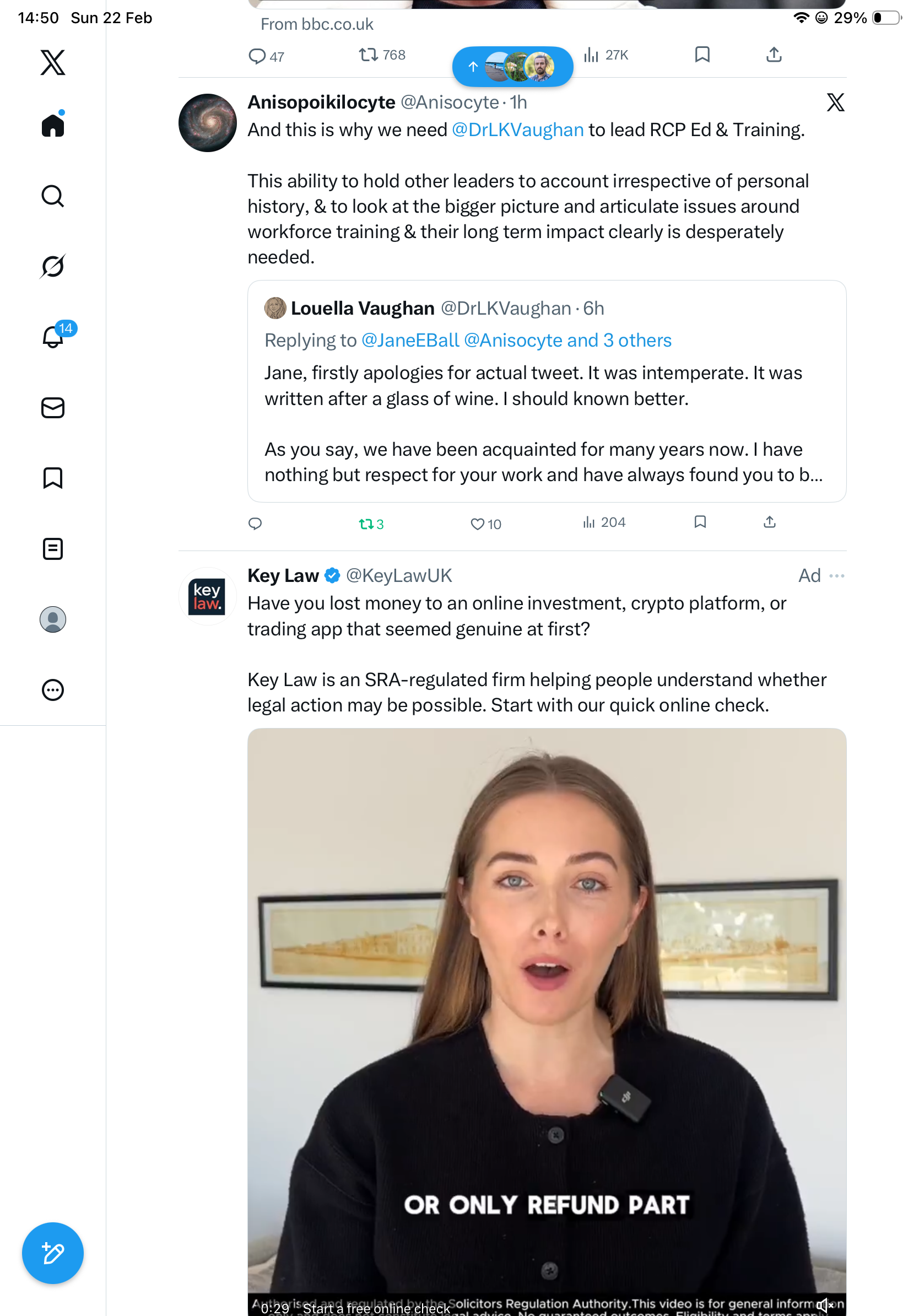Open Search magnifier in sidebar

click(53, 196)
